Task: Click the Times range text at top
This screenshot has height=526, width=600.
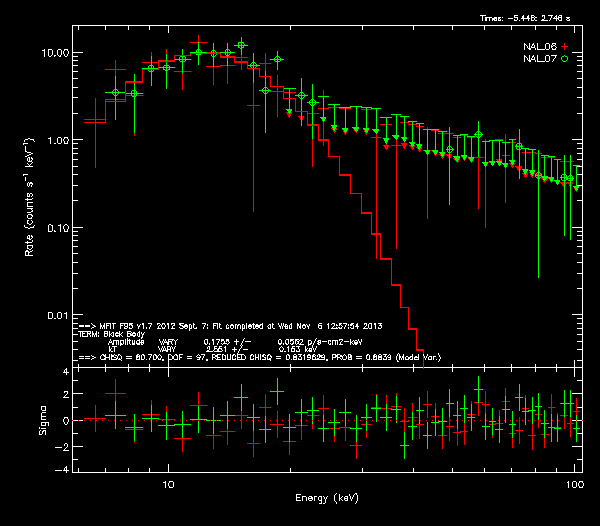Action: pos(530,19)
